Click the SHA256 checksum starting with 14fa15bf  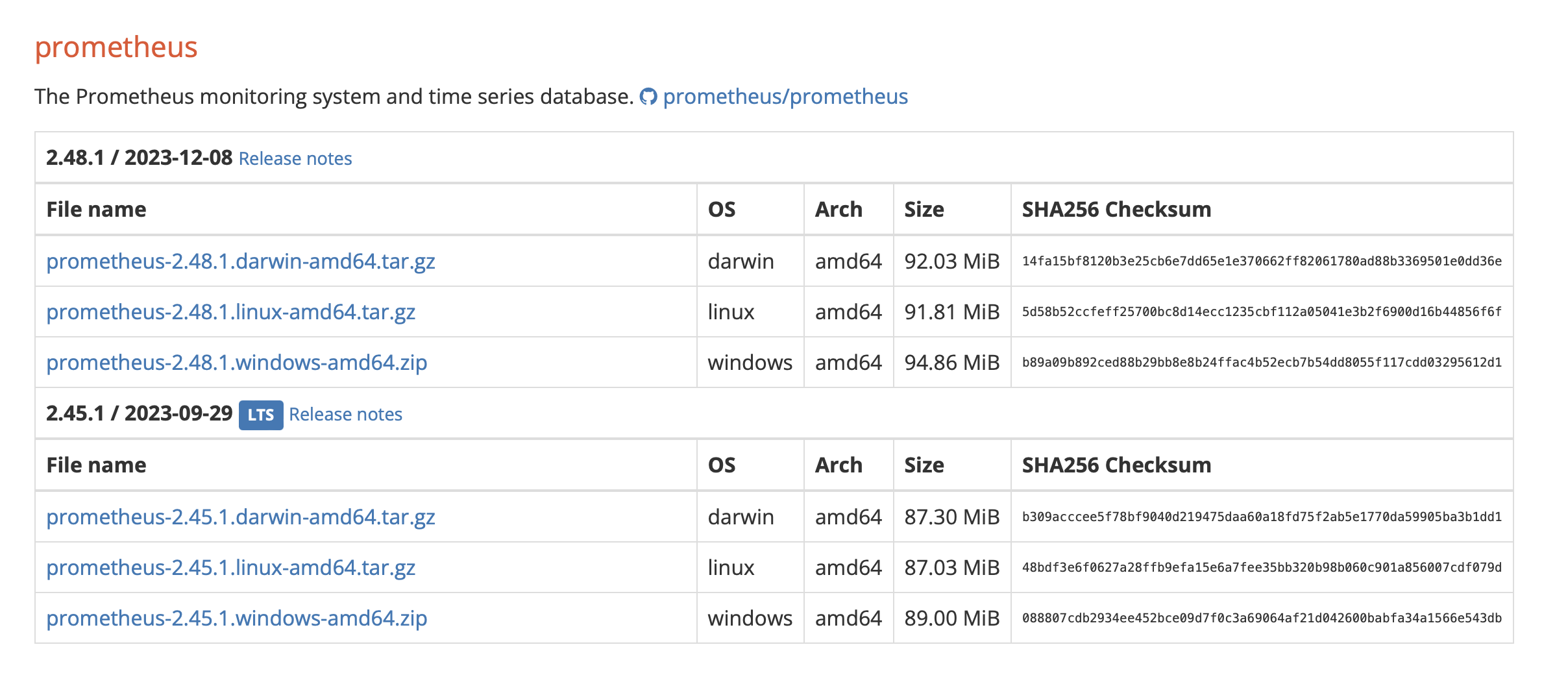[x=1261, y=261]
